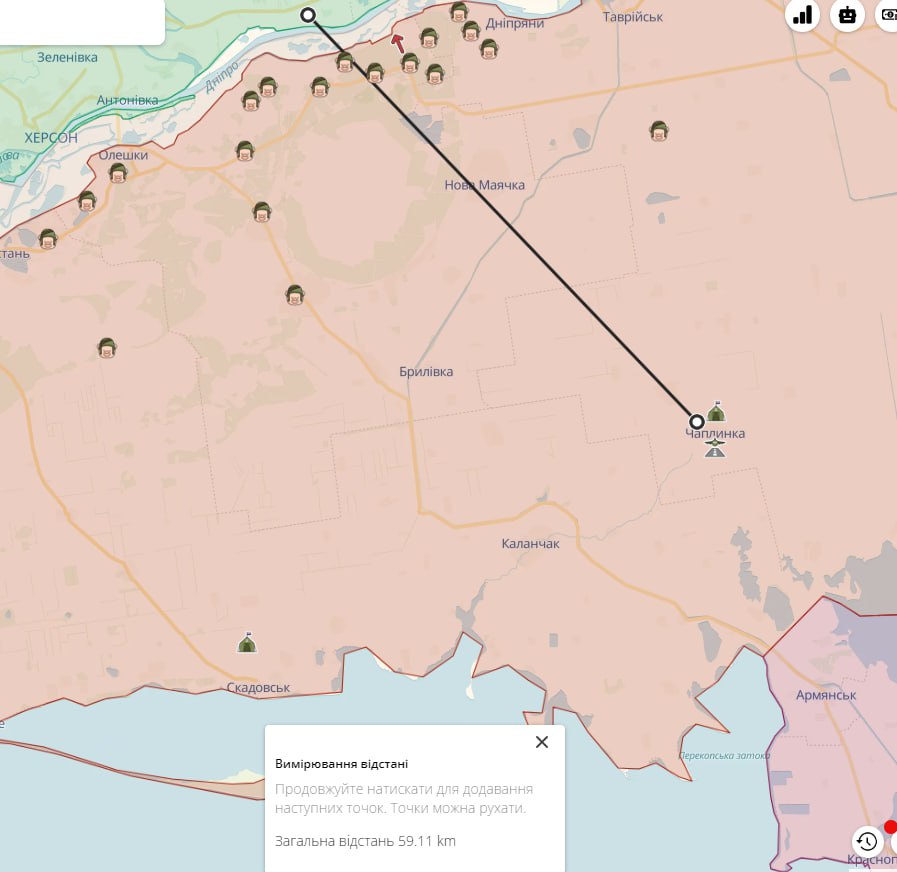Click the soldier icon lying on the measurement line
Viewport: 897px width, 872px height.
375,73
